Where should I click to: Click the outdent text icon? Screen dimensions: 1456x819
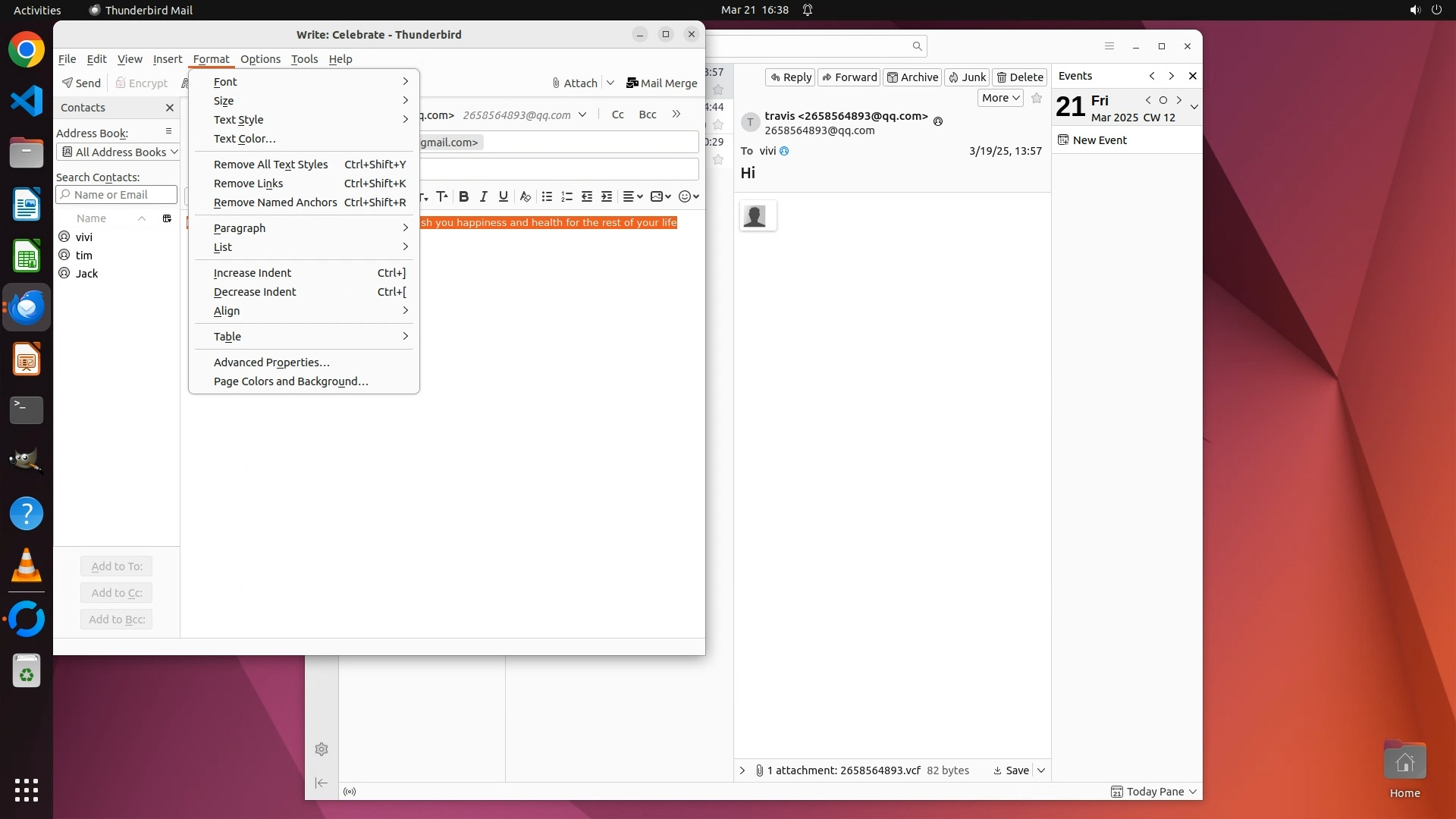tap(587, 196)
